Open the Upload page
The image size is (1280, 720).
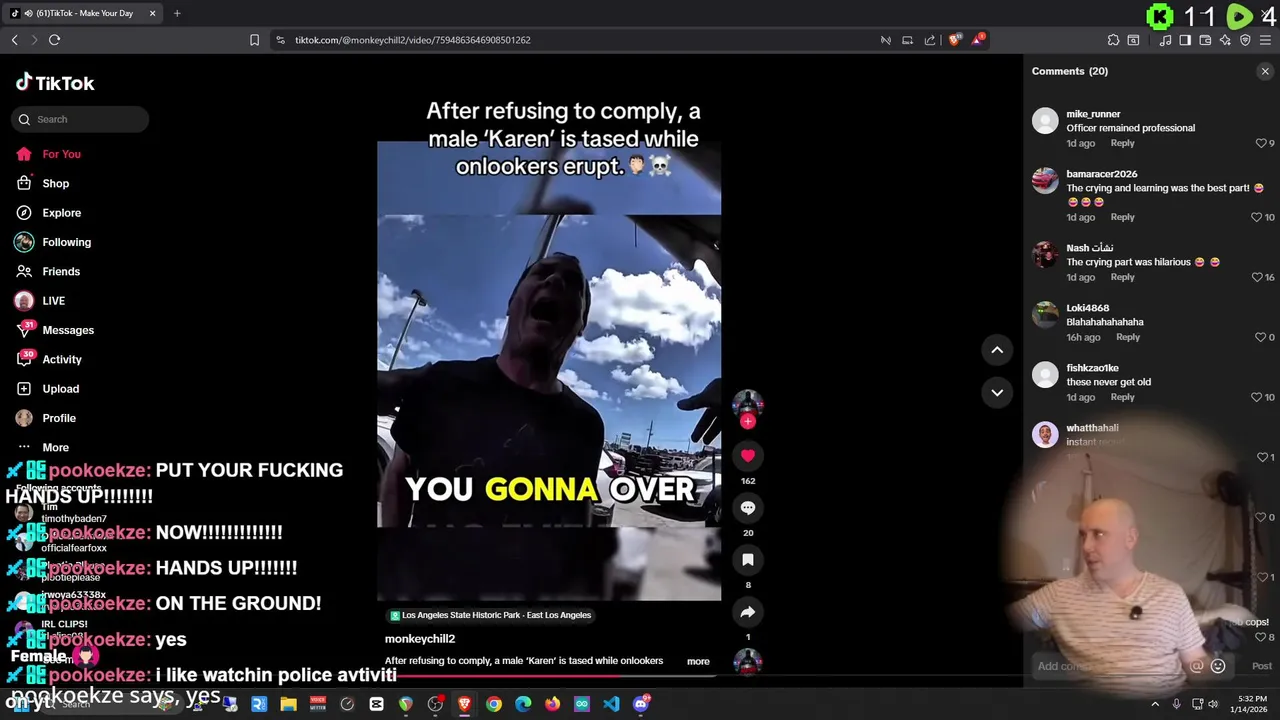[x=47, y=389]
